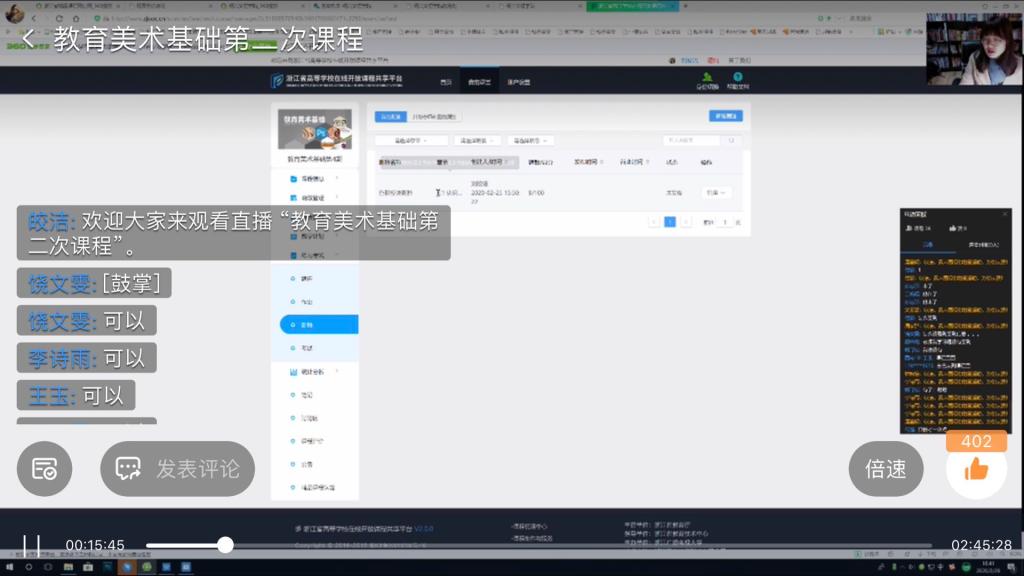Open the round notes checklist icon button
The height and width of the screenshot is (576, 1024).
click(45, 469)
